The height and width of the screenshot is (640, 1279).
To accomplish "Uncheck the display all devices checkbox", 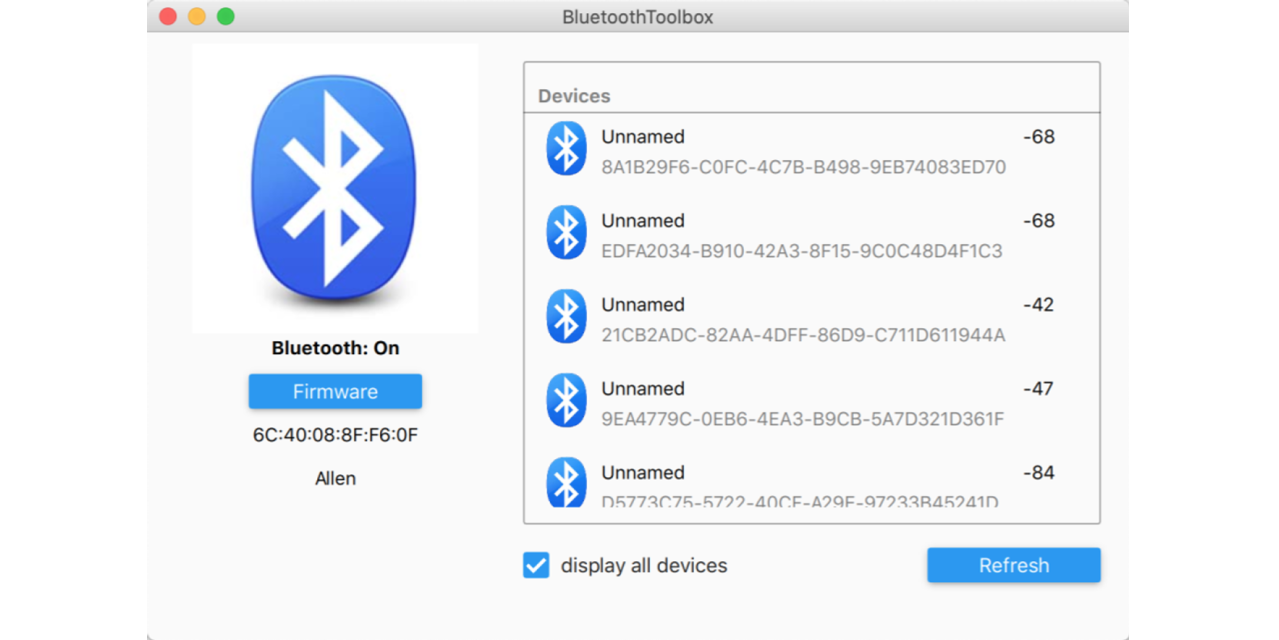I will (536, 565).
